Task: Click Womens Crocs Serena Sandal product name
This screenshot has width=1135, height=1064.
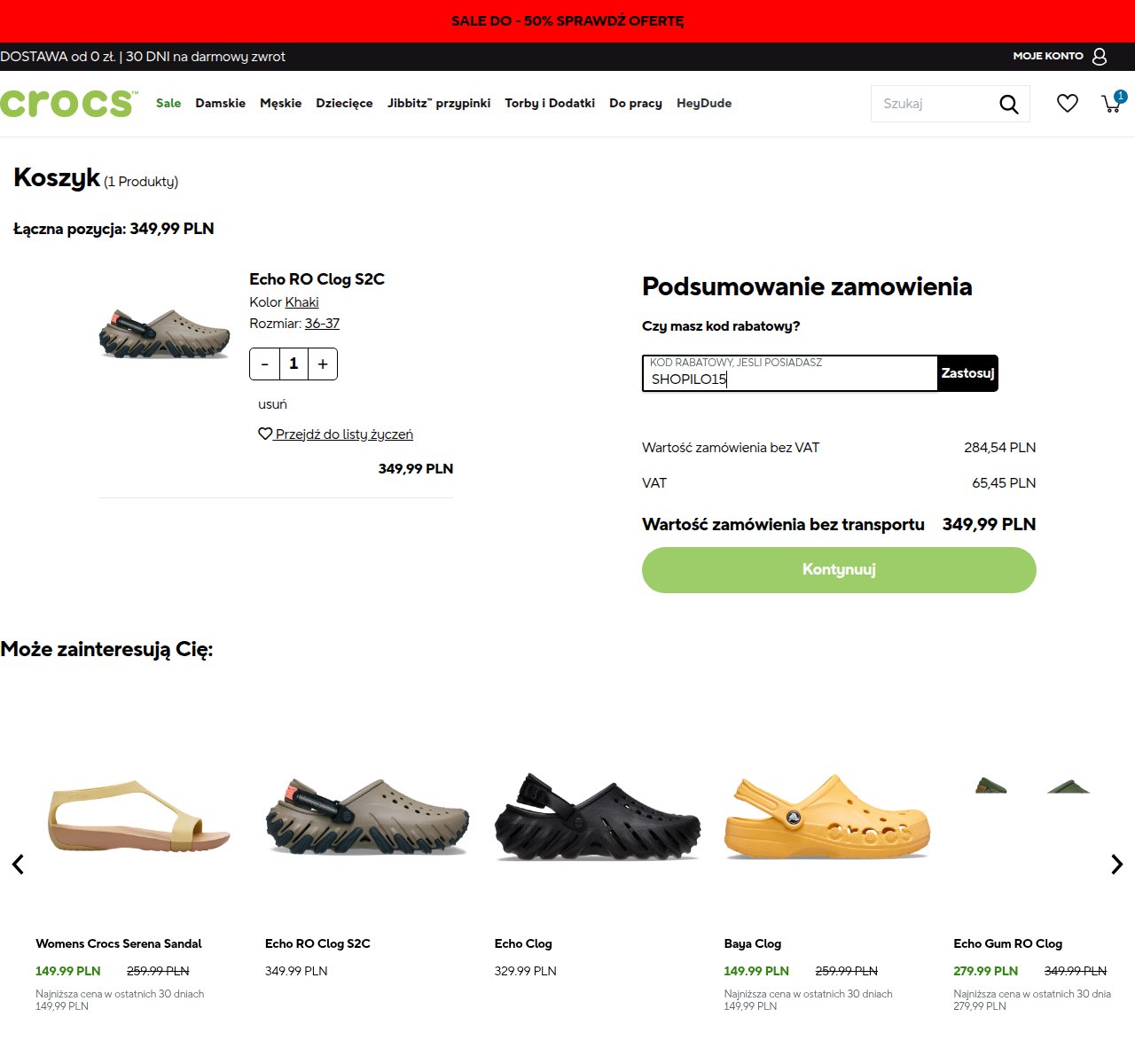Action: (119, 943)
